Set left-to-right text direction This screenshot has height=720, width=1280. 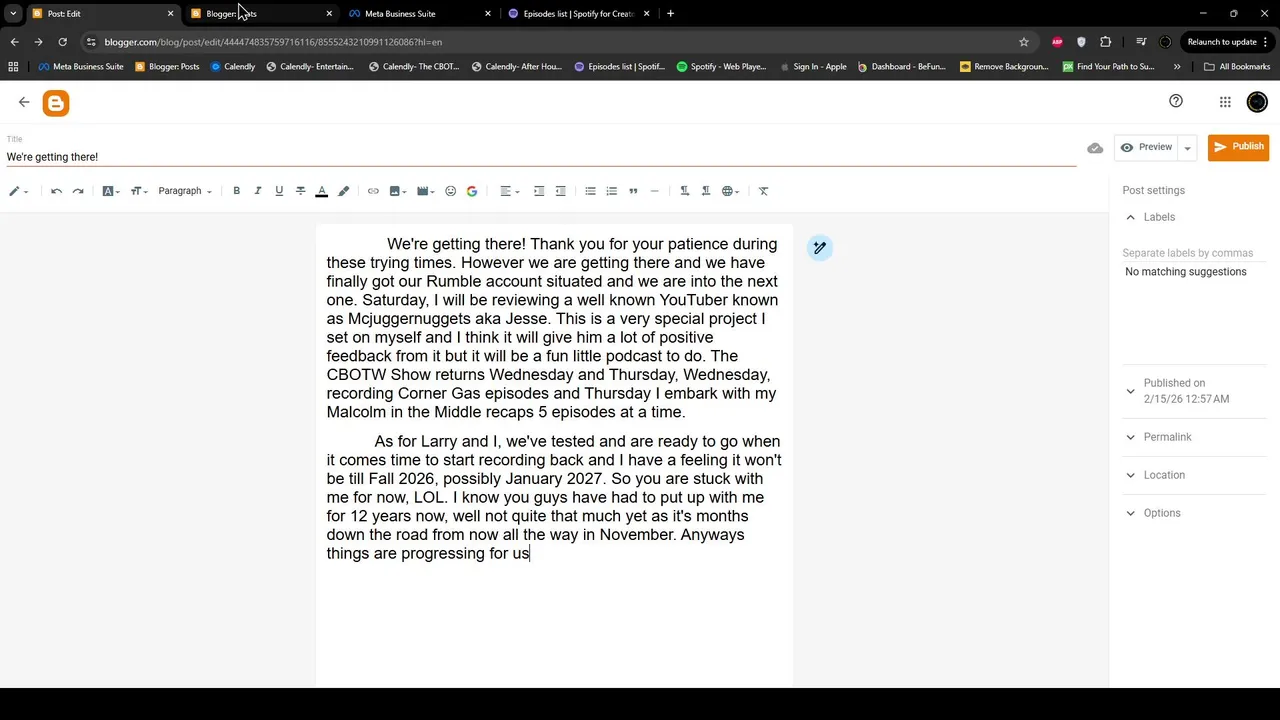point(684,191)
